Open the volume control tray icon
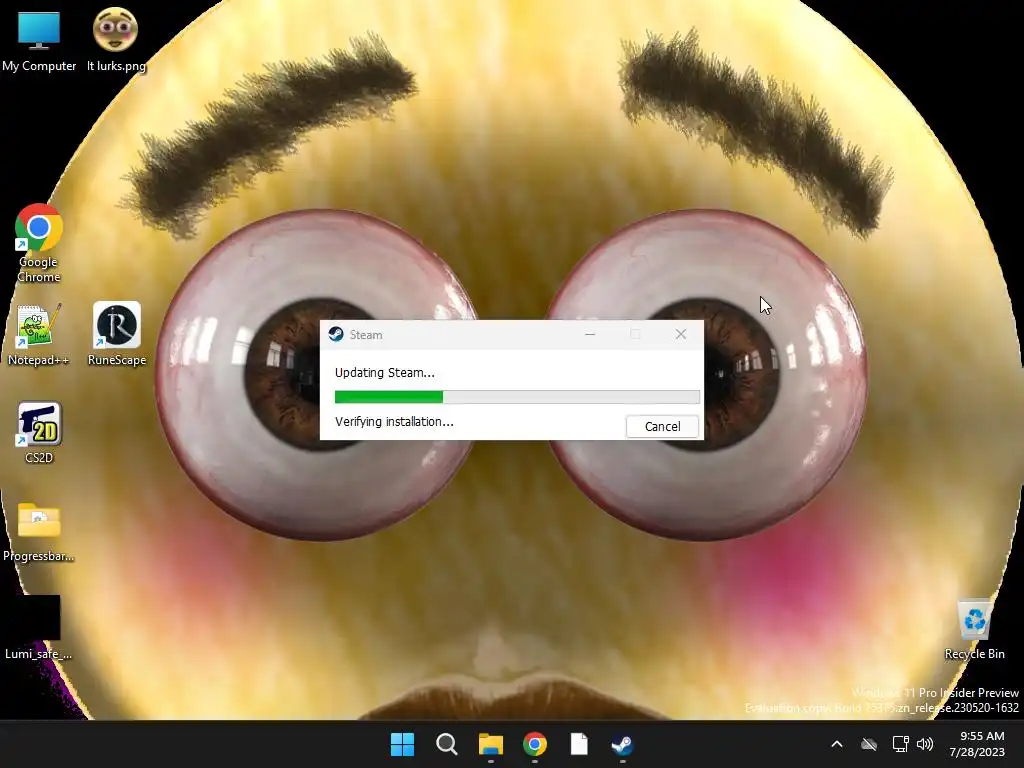The image size is (1024, 768). (x=925, y=744)
